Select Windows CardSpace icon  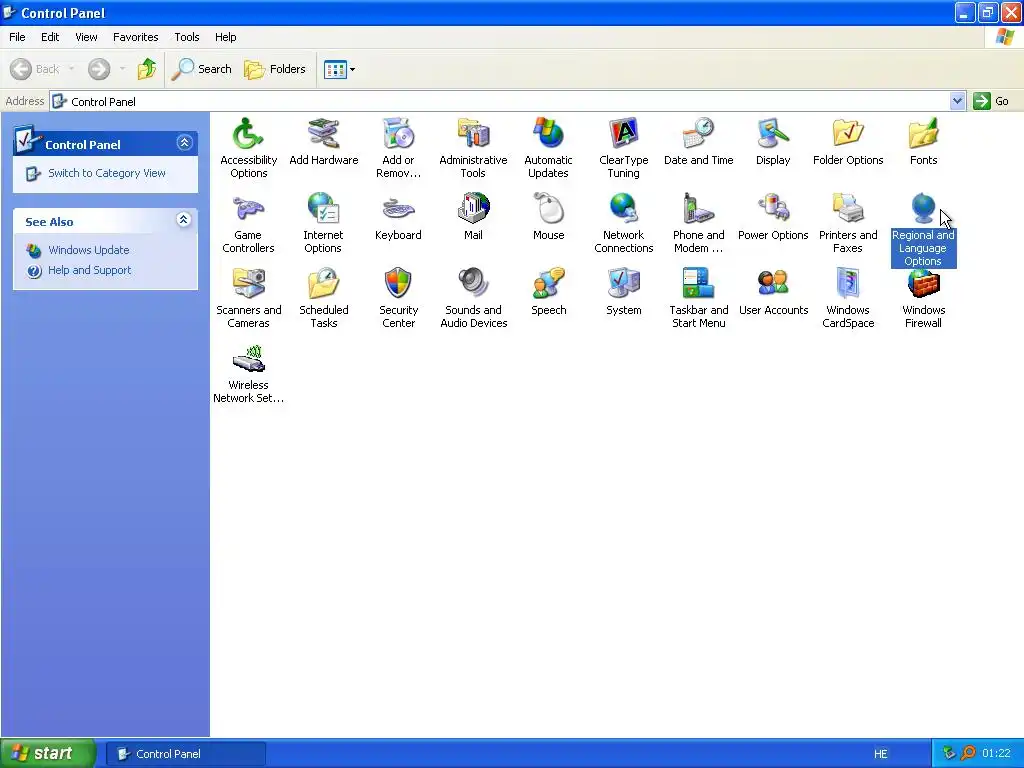tap(848, 284)
